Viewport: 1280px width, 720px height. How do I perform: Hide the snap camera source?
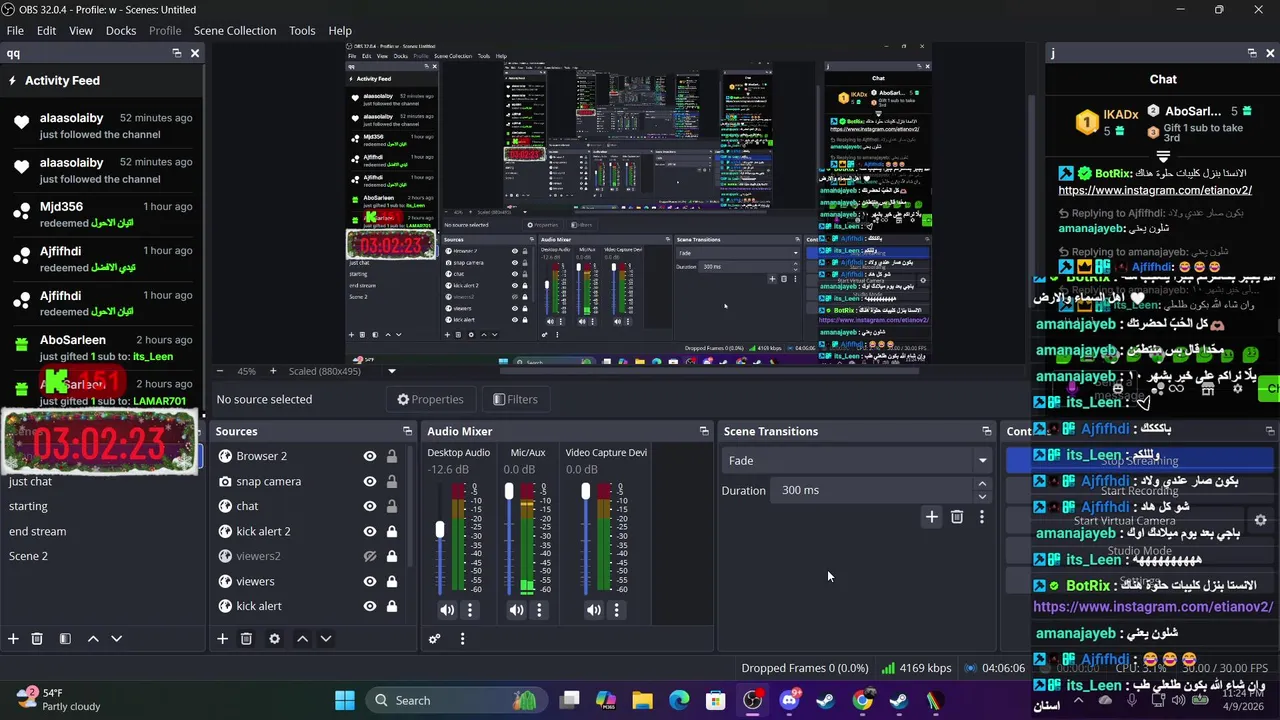(370, 481)
